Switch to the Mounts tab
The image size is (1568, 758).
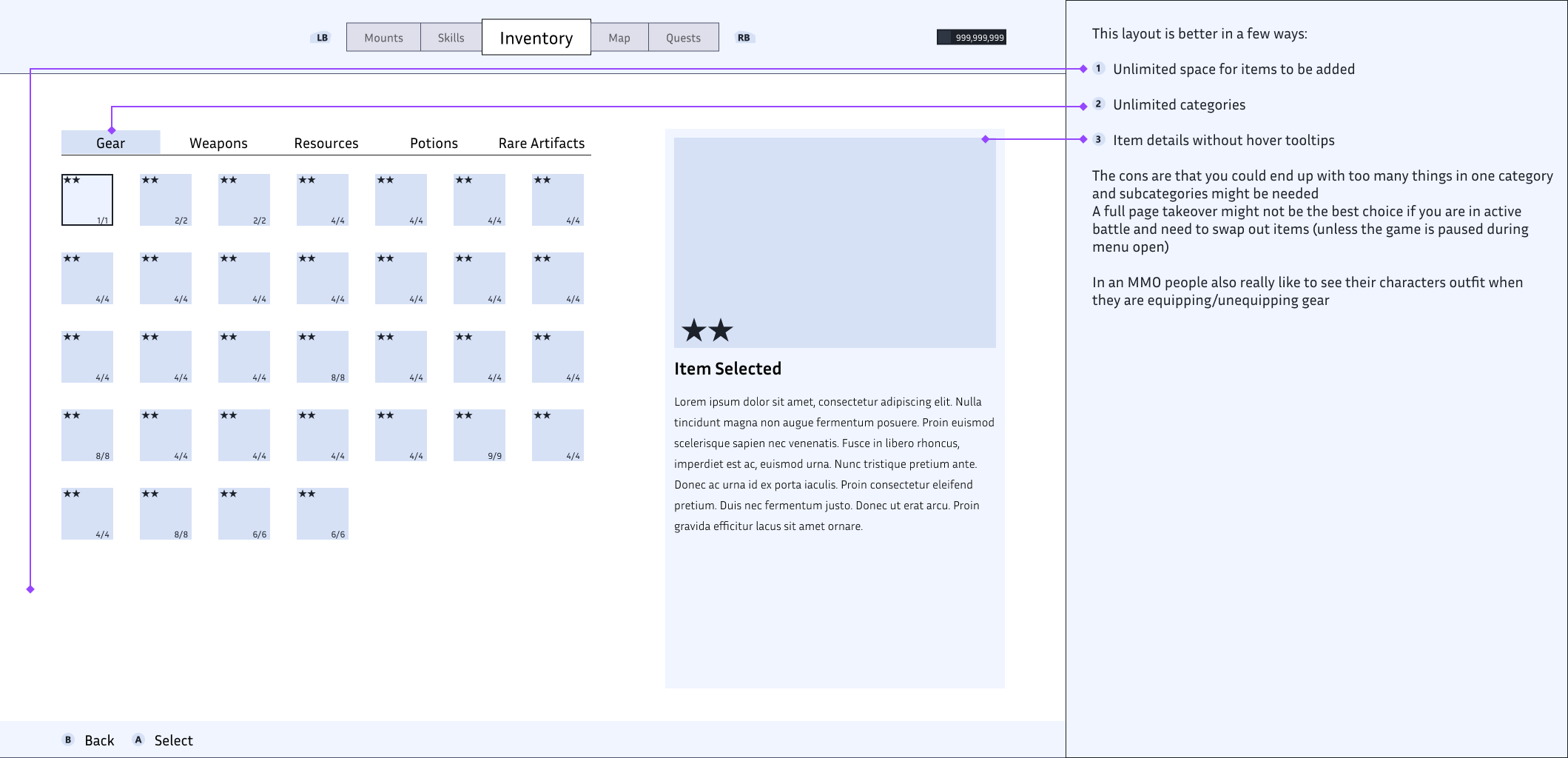tap(383, 38)
